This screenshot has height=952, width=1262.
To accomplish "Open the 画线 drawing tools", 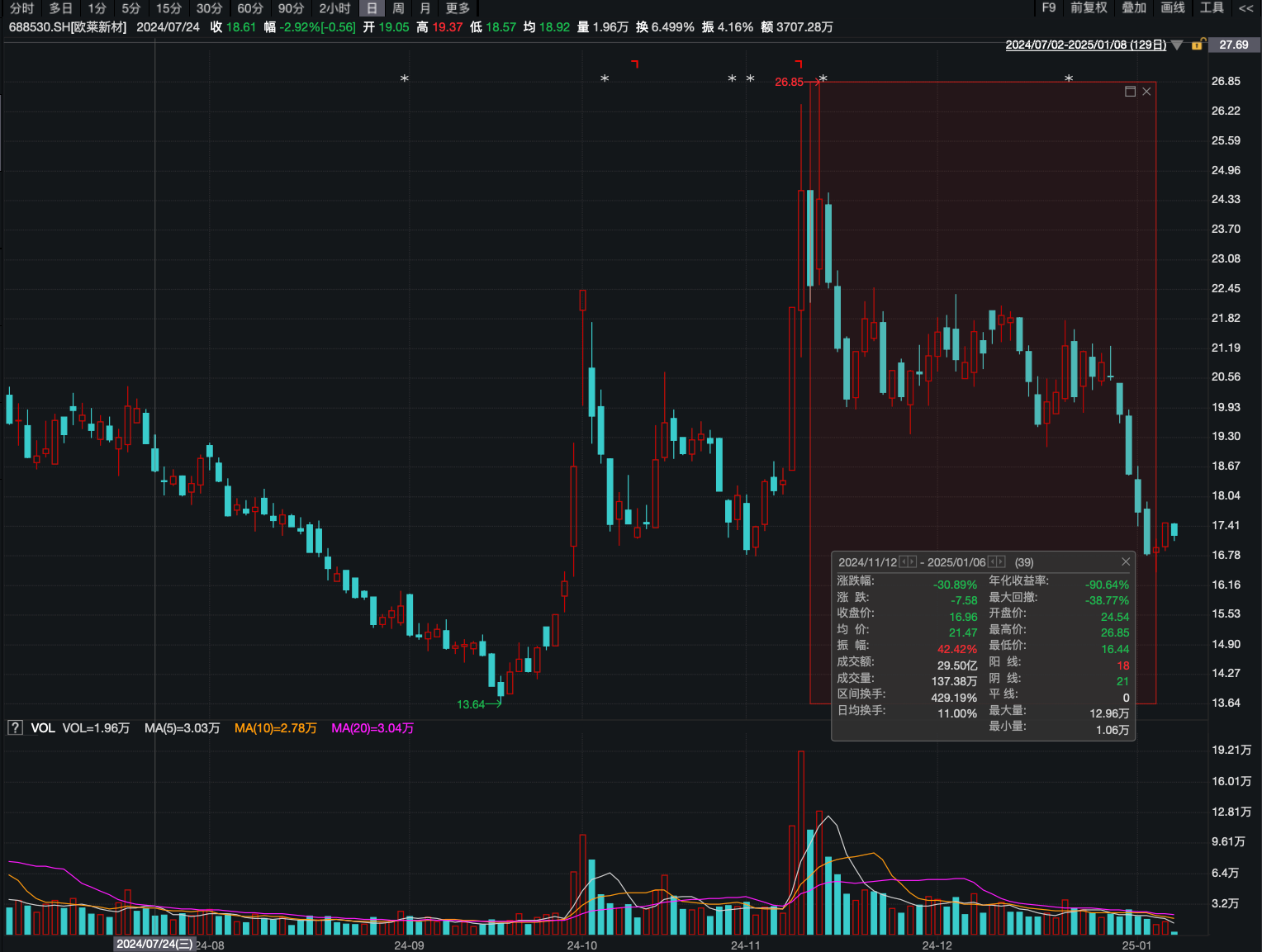I will click(x=1173, y=7).
